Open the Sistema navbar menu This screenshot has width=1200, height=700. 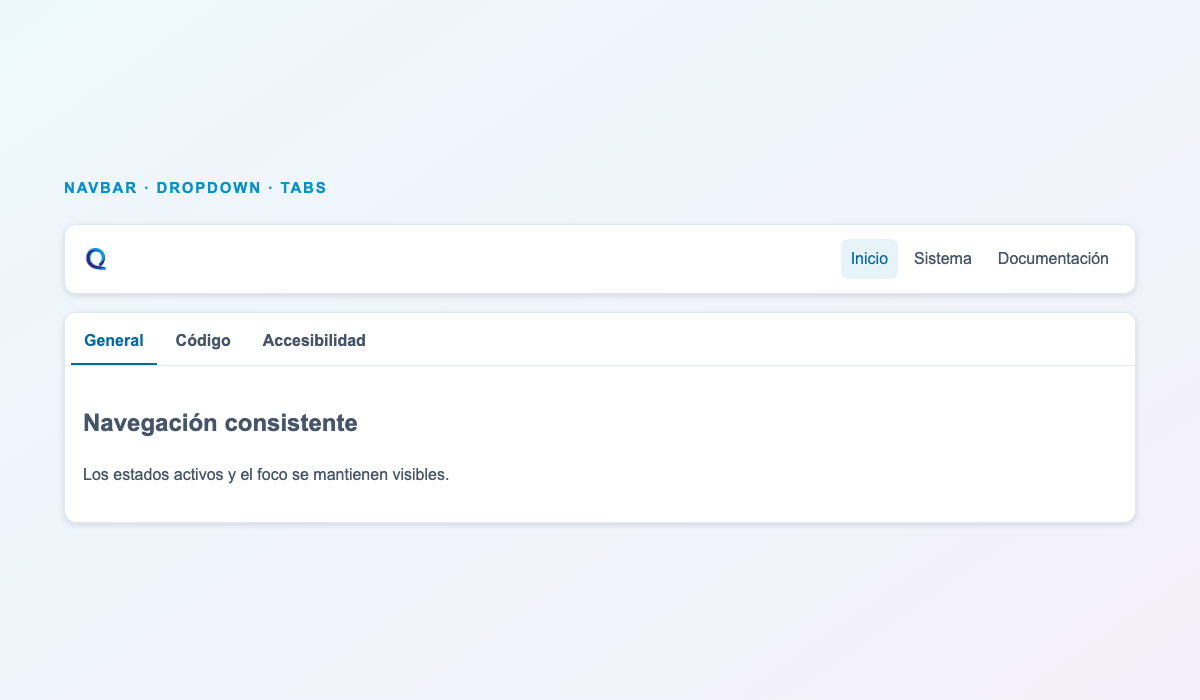click(x=943, y=259)
